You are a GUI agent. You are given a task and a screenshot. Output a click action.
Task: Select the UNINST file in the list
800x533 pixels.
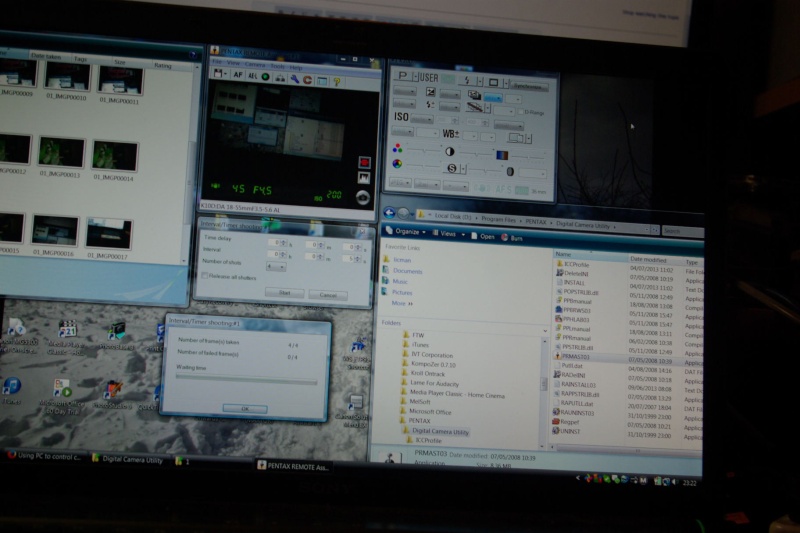pos(570,431)
